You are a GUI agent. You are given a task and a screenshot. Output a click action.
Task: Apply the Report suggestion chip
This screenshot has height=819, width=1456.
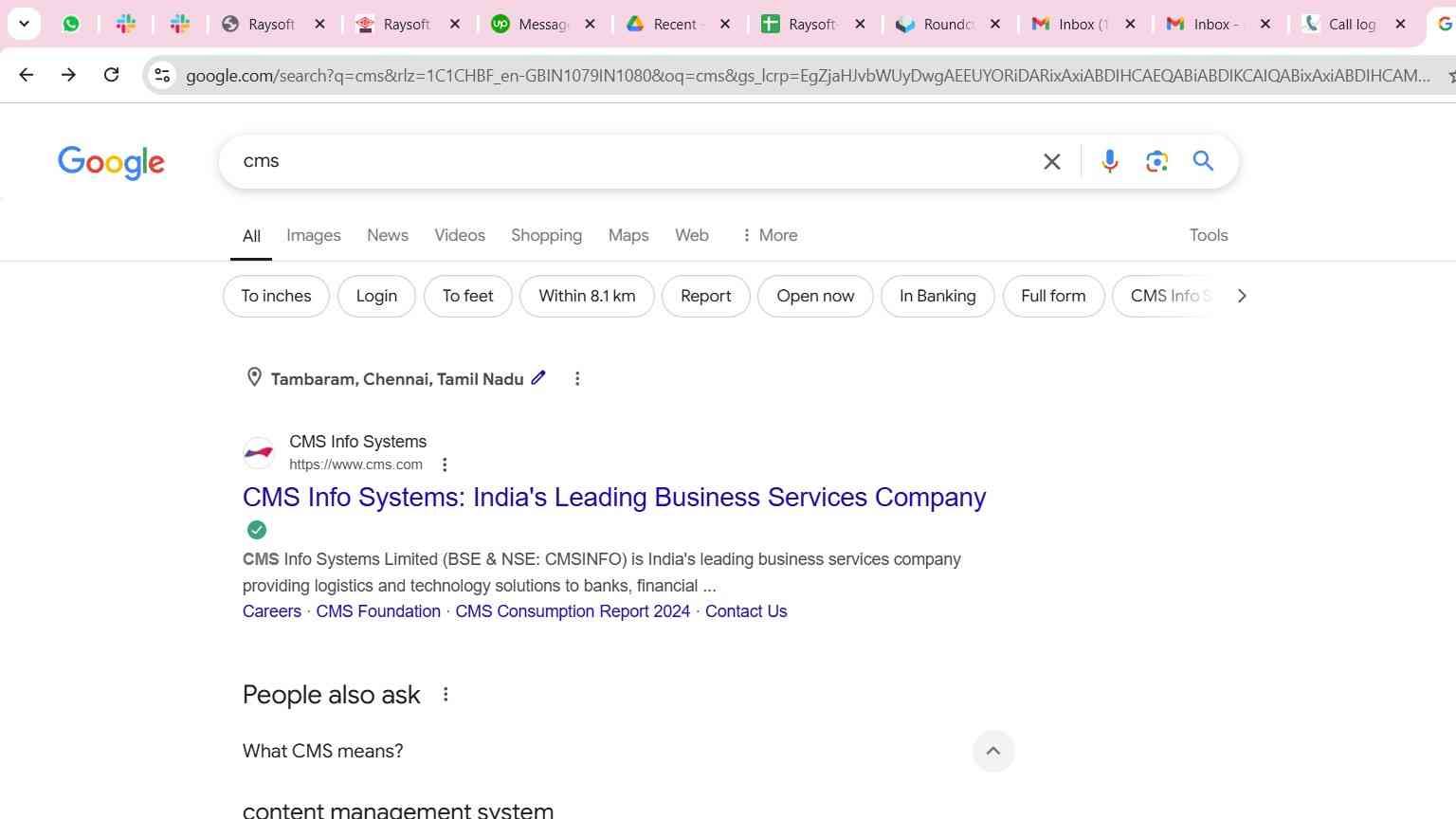coord(706,296)
